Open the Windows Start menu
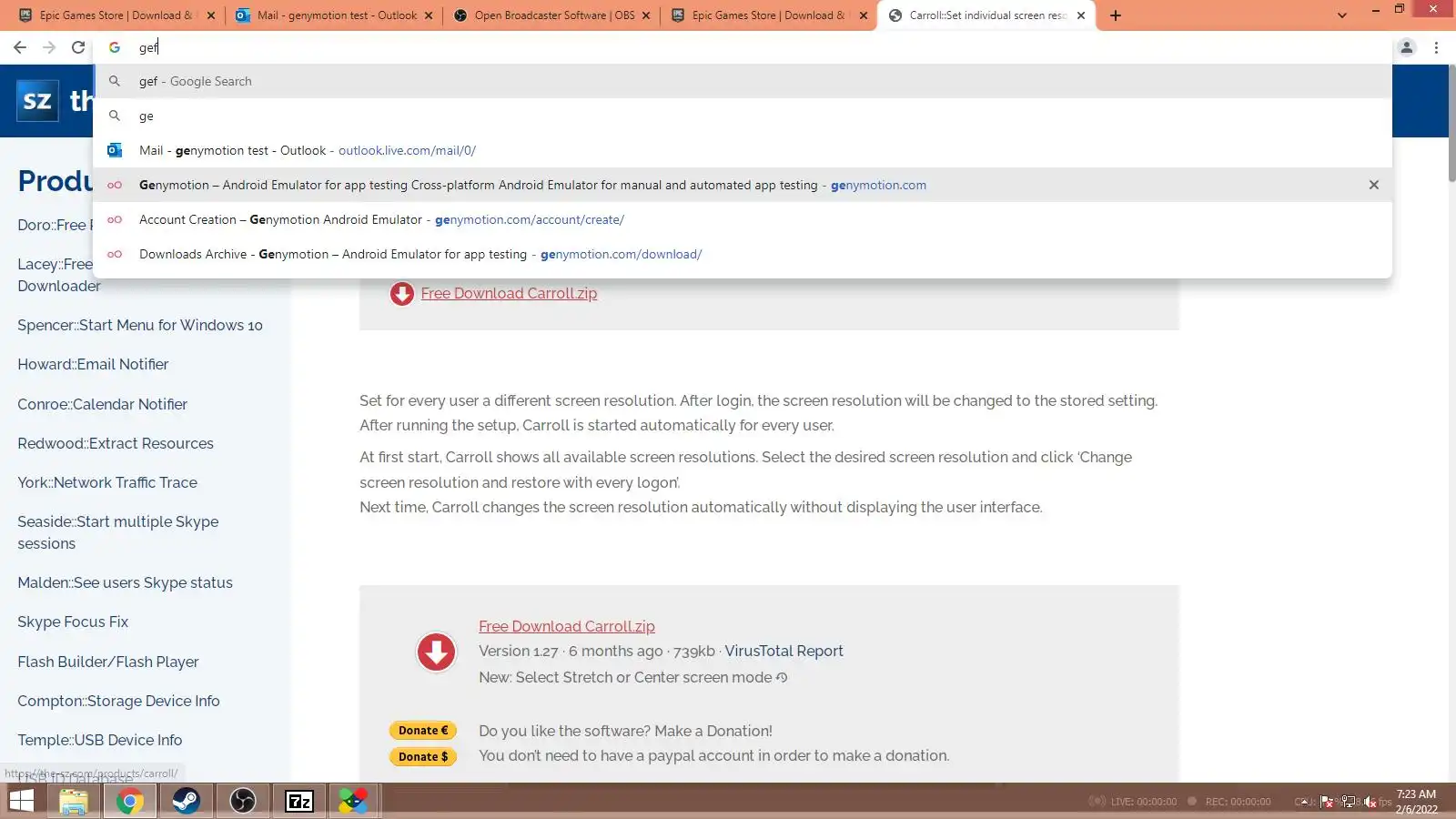Viewport: 1456px width, 819px height. tap(21, 801)
